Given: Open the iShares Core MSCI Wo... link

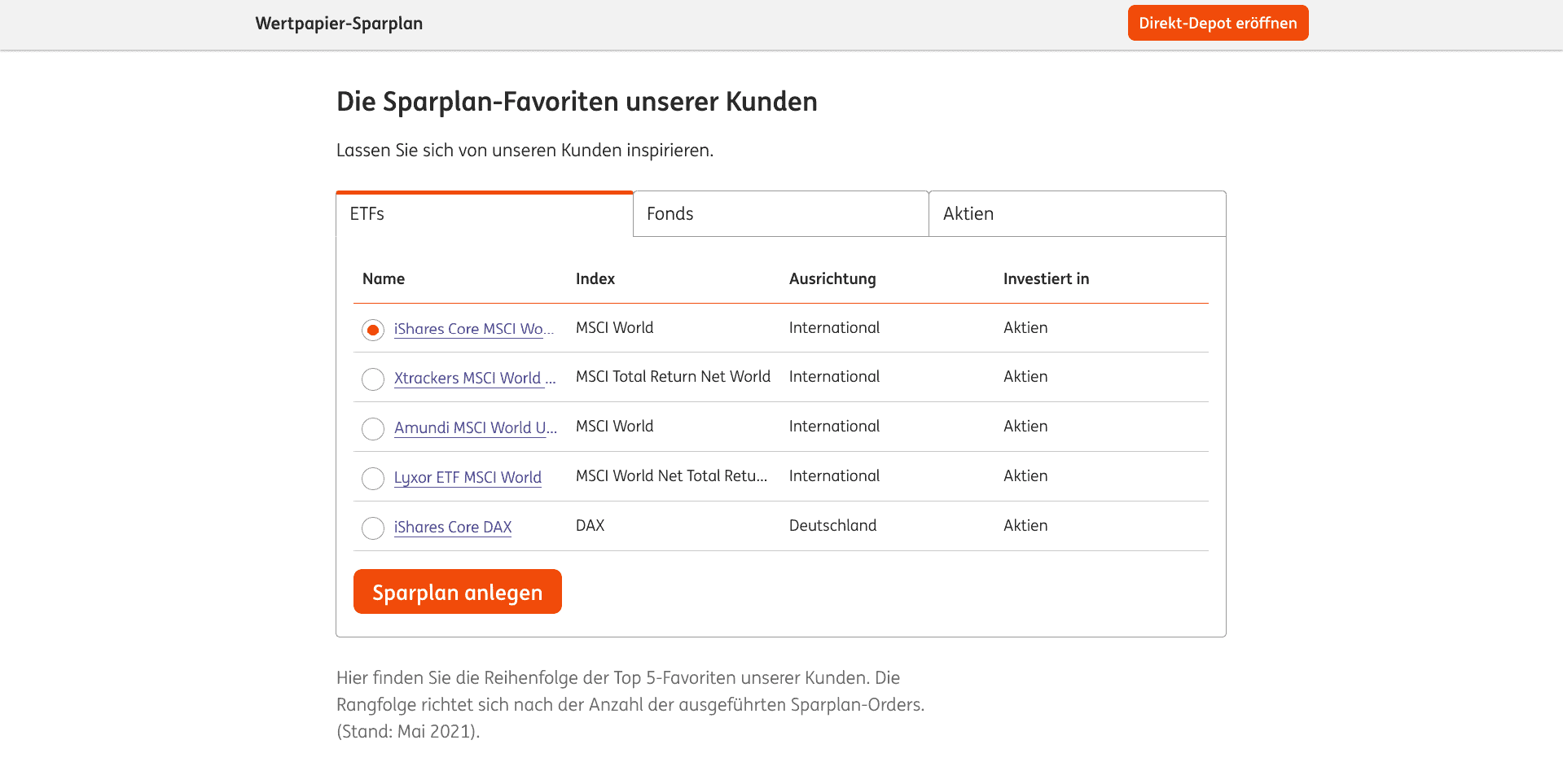Looking at the screenshot, I should (x=474, y=329).
